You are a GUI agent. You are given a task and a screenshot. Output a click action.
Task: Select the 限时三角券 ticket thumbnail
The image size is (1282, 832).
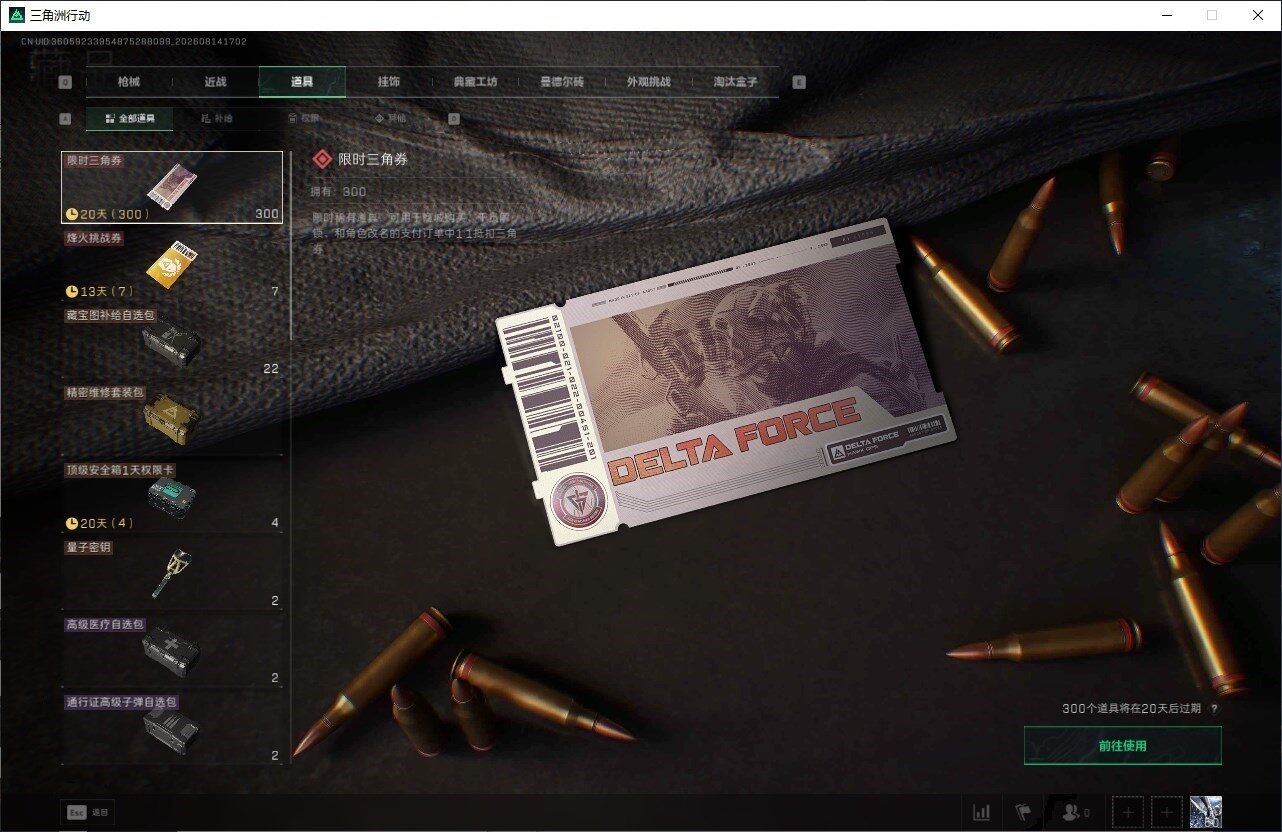tap(172, 186)
